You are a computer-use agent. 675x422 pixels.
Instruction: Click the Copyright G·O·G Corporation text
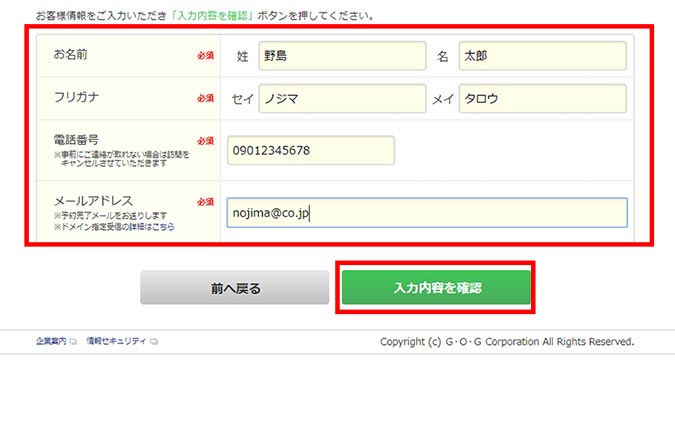click(507, 341)
